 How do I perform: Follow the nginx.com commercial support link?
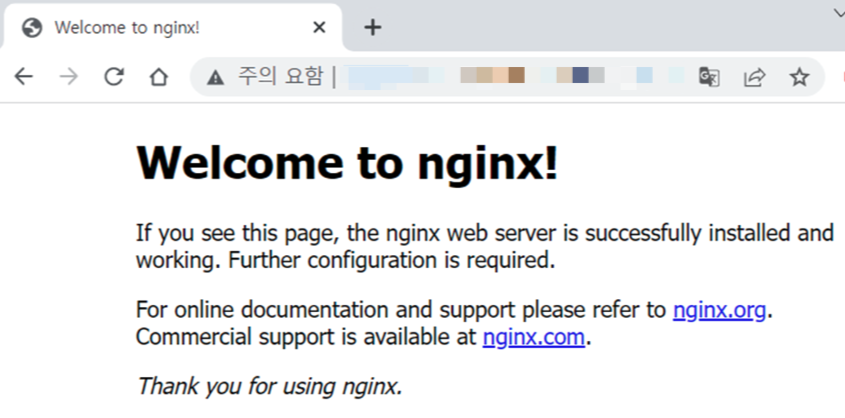coord(534,337)
